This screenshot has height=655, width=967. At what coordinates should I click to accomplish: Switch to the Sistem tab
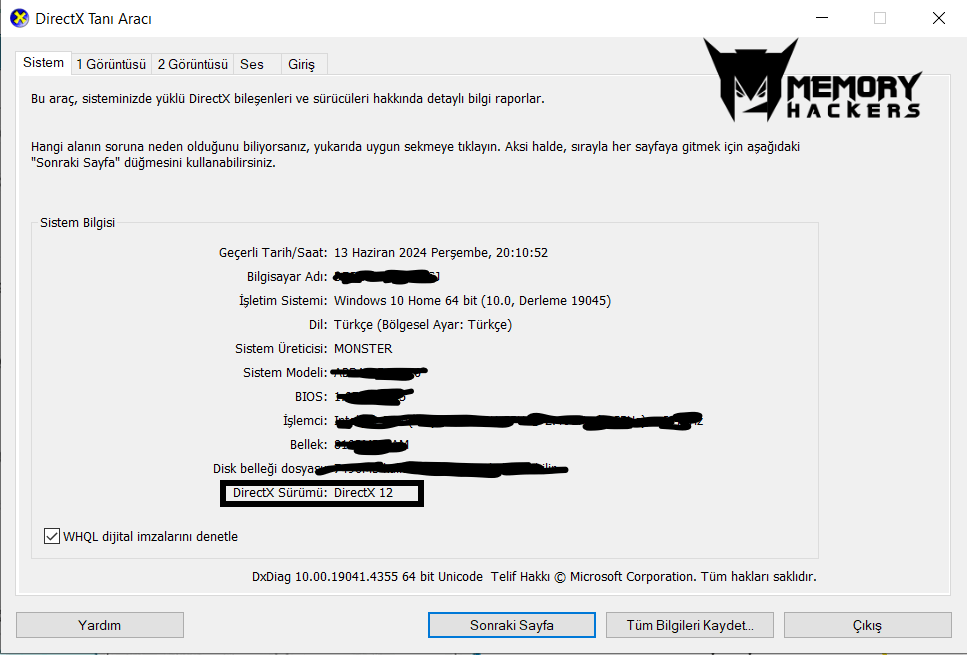point(43,63)
